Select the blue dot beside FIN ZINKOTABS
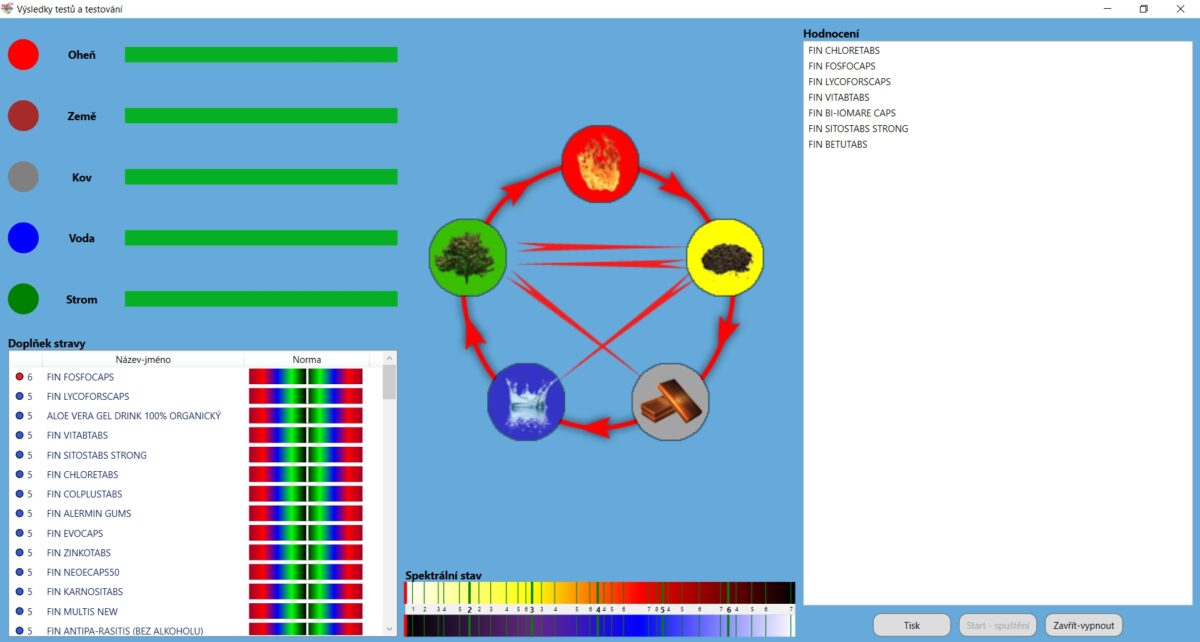The height and width of the screenshot is (642, 1200). tap(19, 553)
